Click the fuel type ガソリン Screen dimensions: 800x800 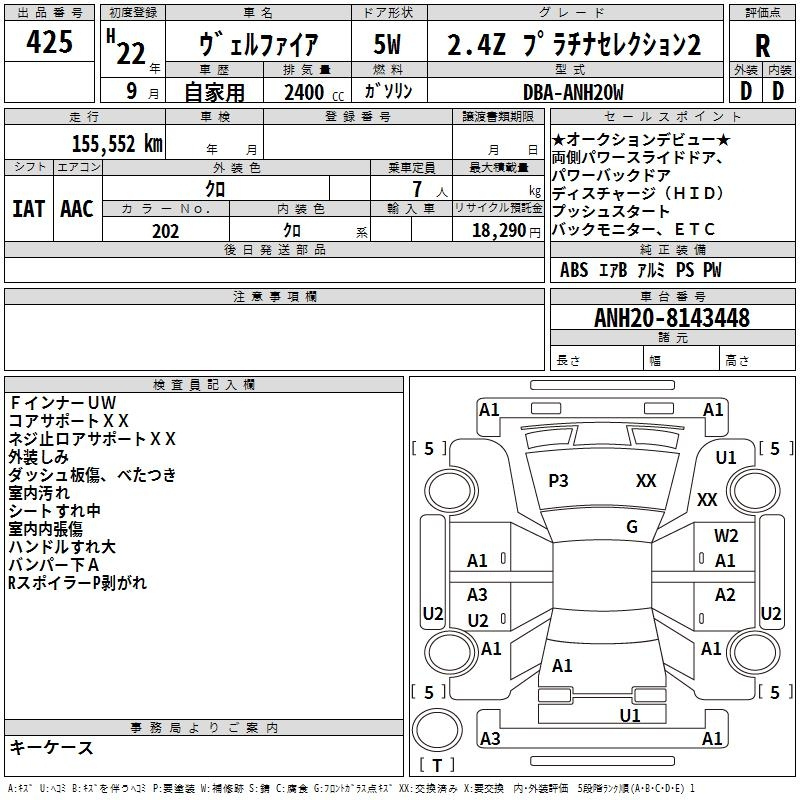(388, 91)
